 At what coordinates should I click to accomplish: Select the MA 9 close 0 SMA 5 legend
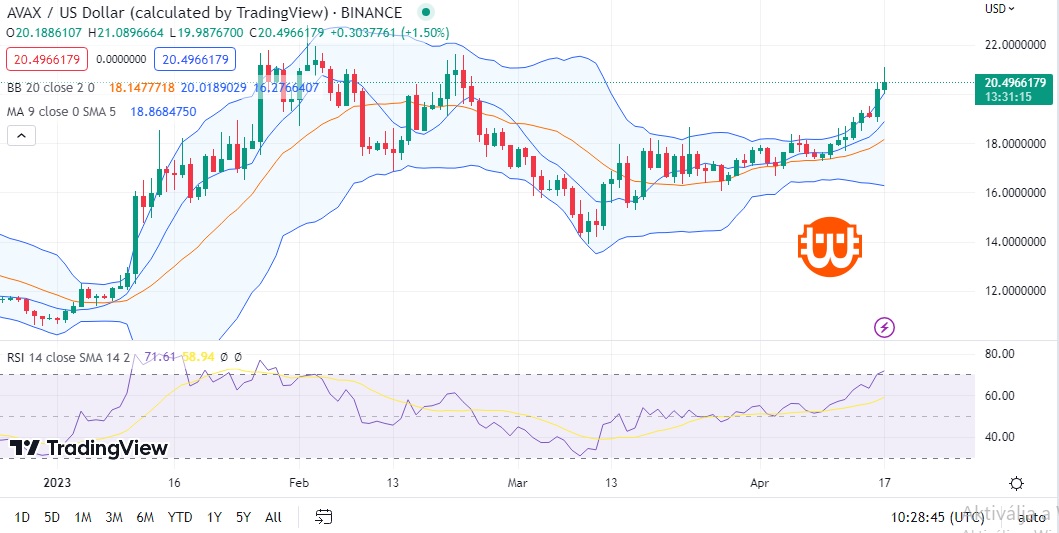pos(61,111)
